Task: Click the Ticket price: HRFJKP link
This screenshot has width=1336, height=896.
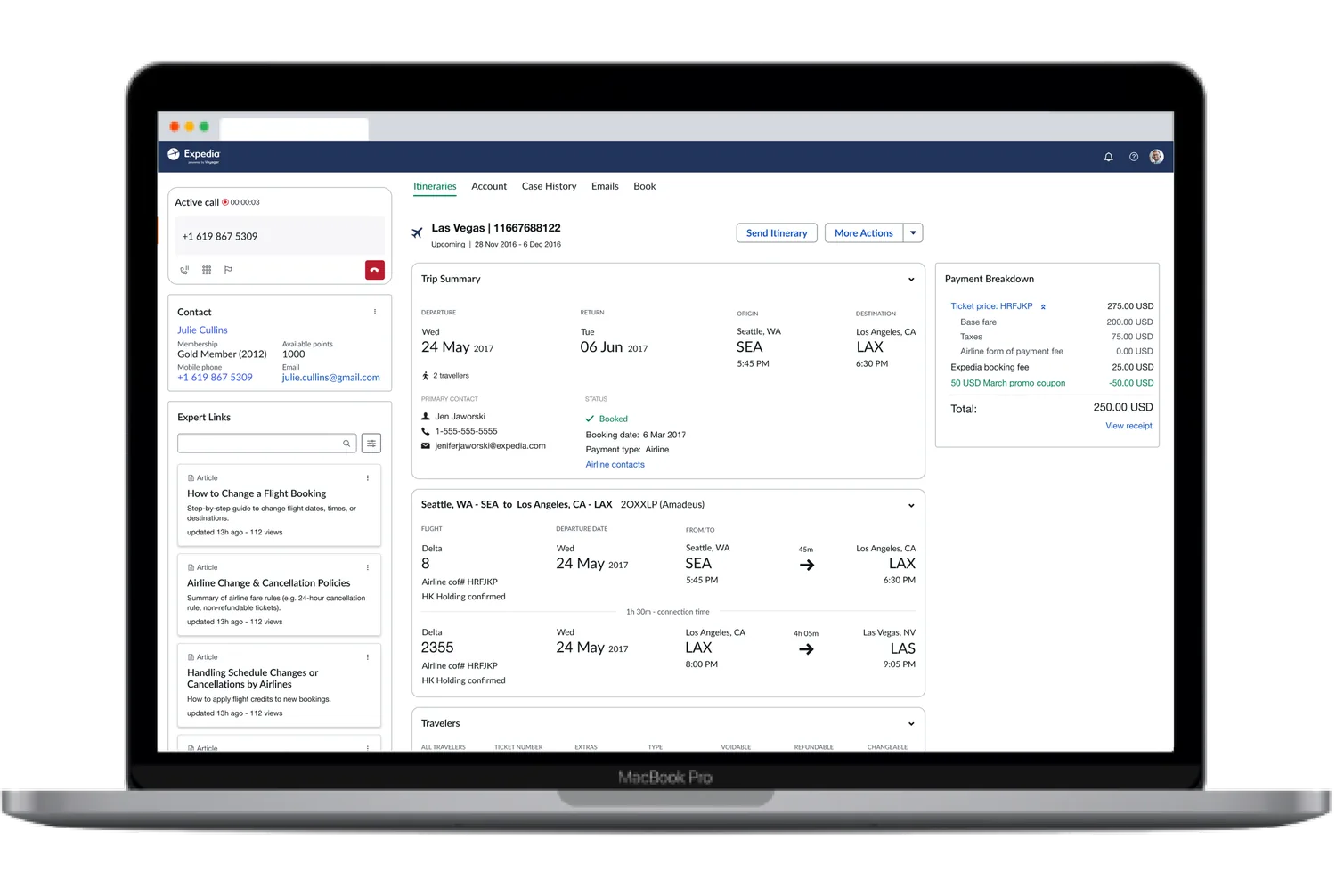Action: [991, 306]
